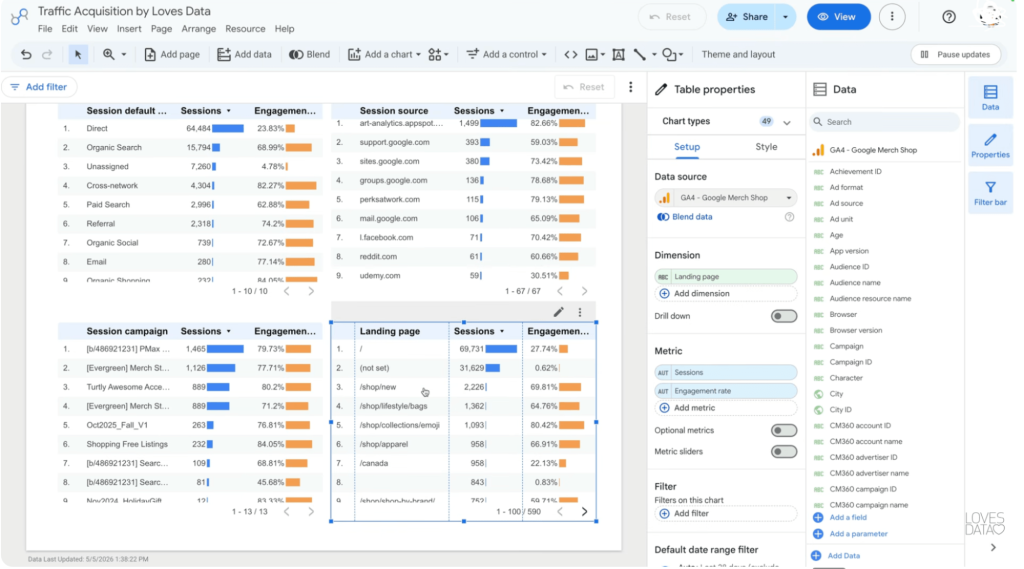Toggle the Optional metrics switch

[784, 431]
